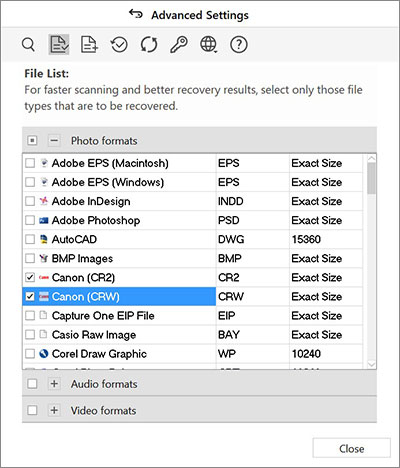Click the Video formats group label
The width and height of the screenshot is (400, 468).
(103, 410)
